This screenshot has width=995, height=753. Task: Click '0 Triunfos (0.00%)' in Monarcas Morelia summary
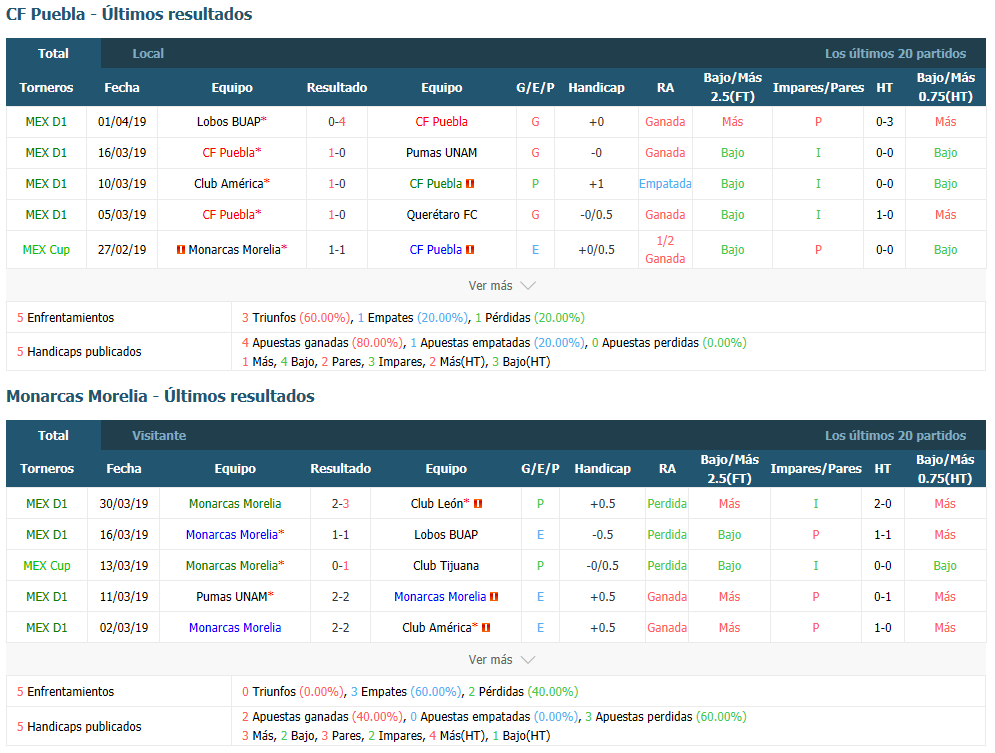tap(293, 691)
